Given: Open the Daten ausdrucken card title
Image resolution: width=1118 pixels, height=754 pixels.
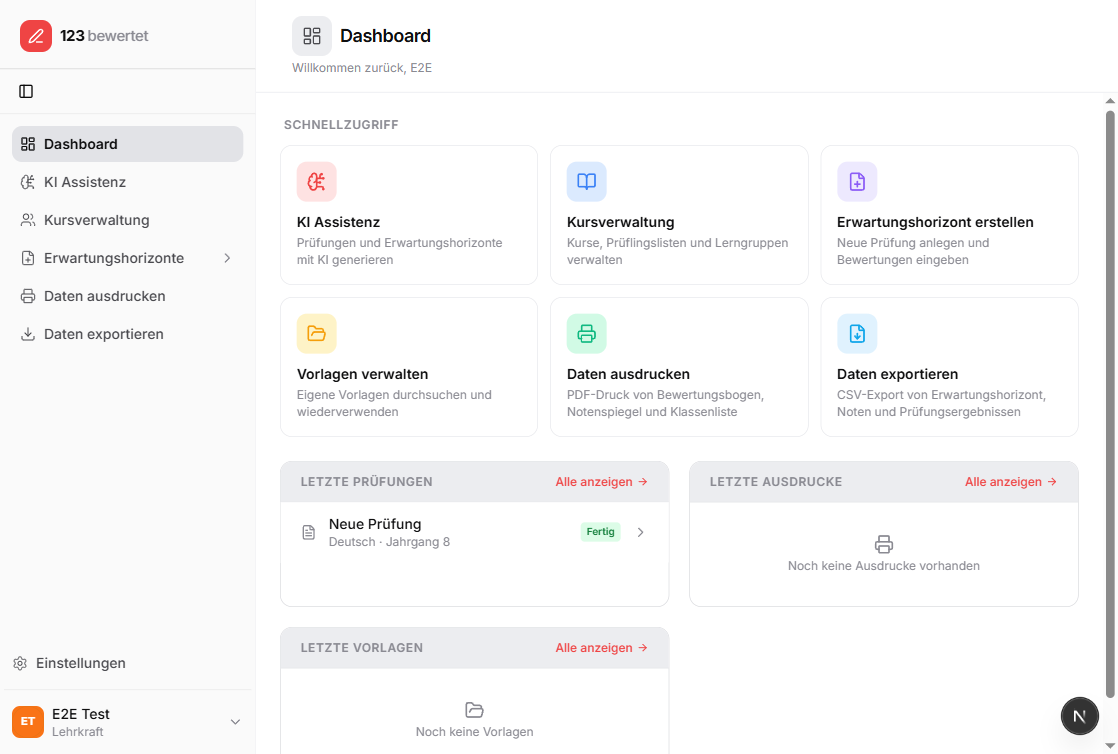Looking at the screenshot, I should [x=628, y=374].
